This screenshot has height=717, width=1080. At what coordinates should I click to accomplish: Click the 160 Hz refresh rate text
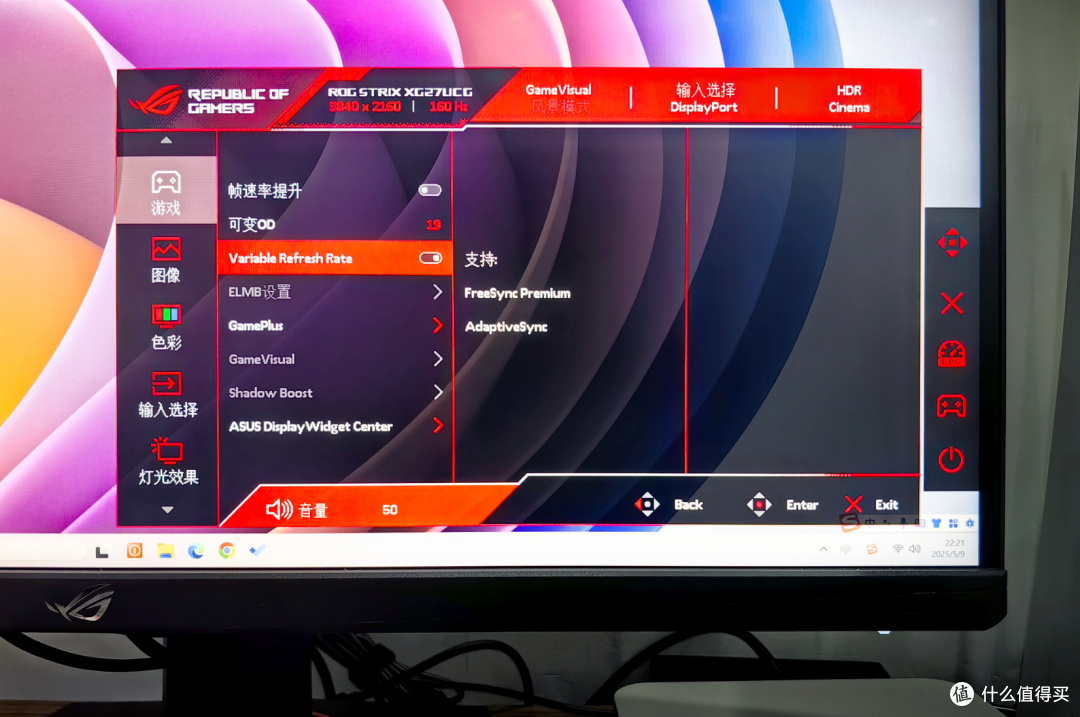point(448,106)
